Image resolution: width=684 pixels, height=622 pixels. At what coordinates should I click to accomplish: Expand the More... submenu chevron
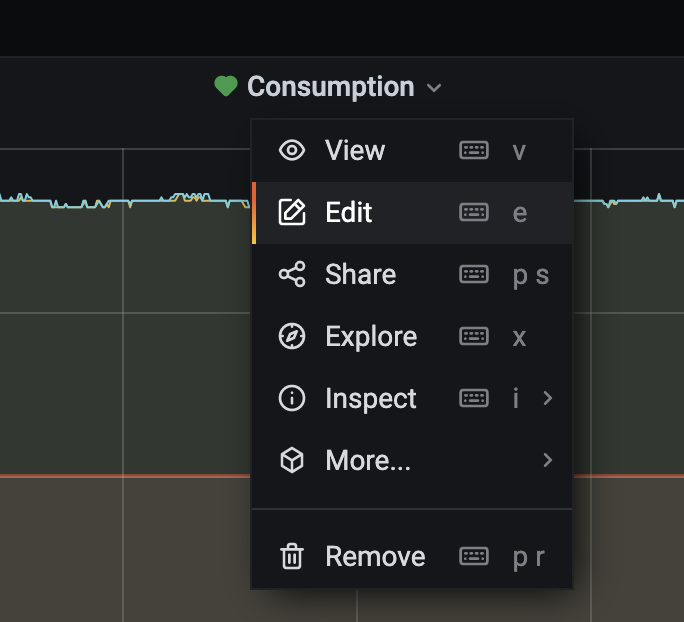547,461
